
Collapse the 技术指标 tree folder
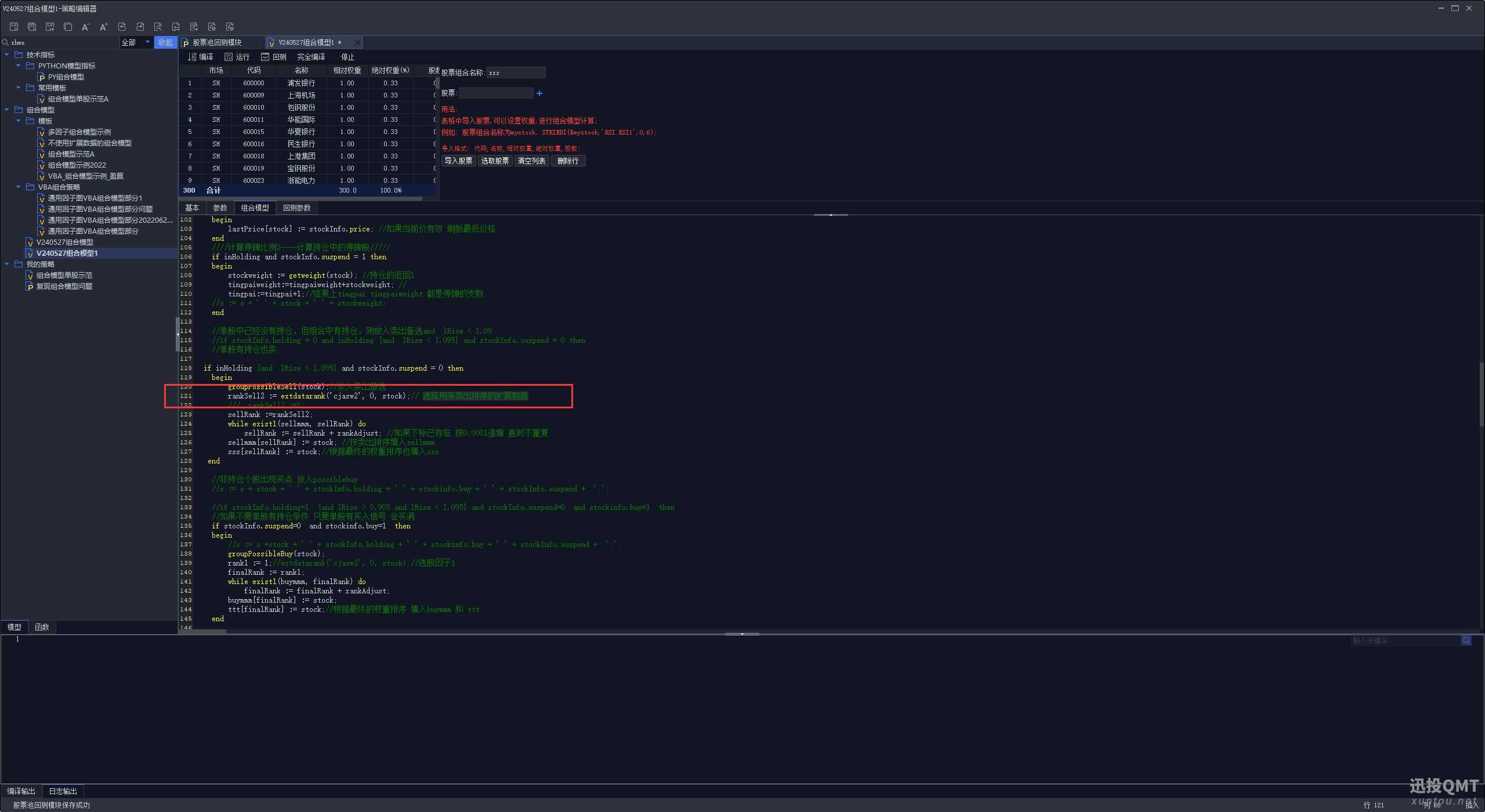(x=7, y=55)
